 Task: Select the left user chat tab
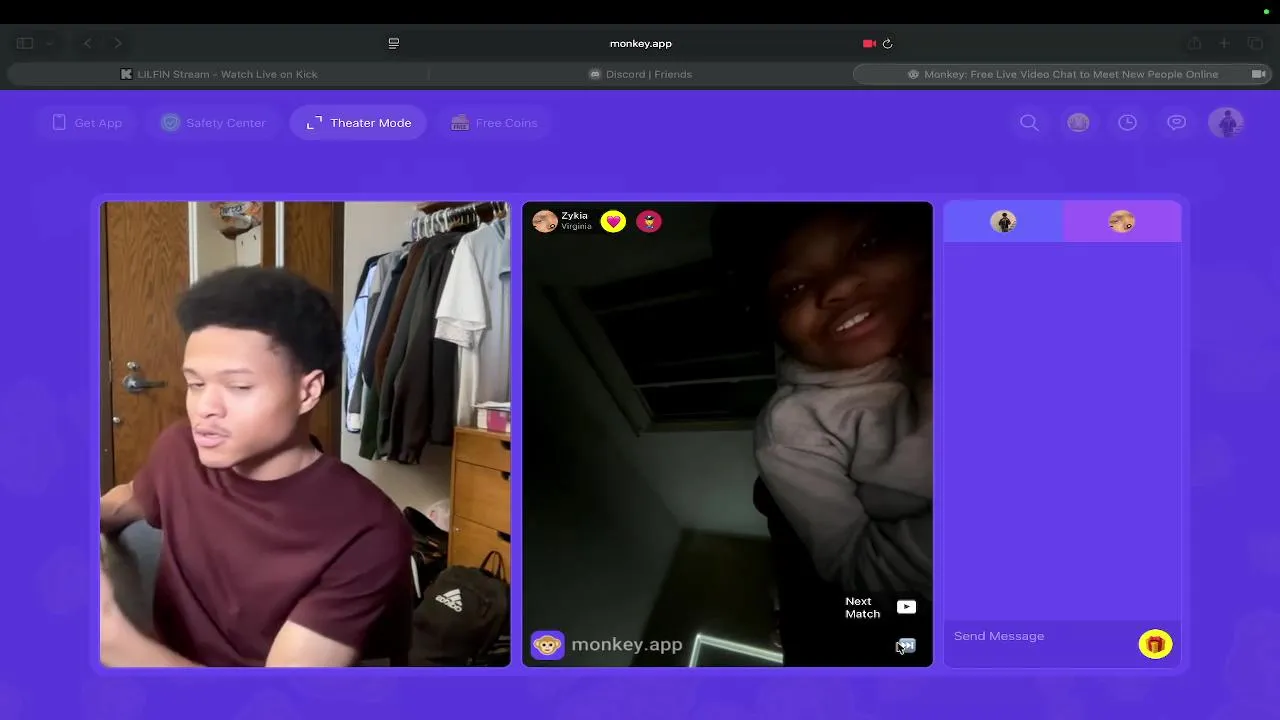1003,222
